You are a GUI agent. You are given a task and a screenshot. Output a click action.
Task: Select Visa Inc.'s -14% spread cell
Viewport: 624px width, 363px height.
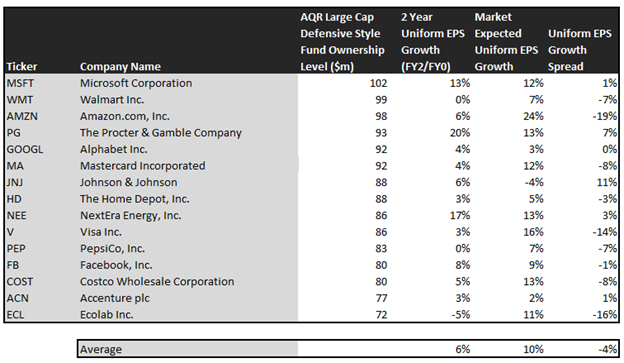604,232
